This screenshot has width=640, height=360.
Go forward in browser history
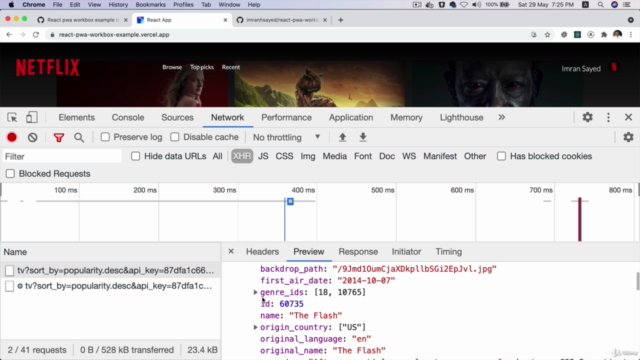[22, 35]
